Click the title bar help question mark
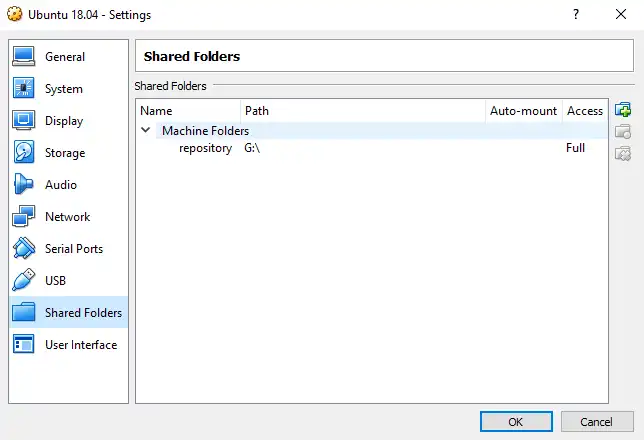The height and width of the screenshot is (440, 644). 576,15
